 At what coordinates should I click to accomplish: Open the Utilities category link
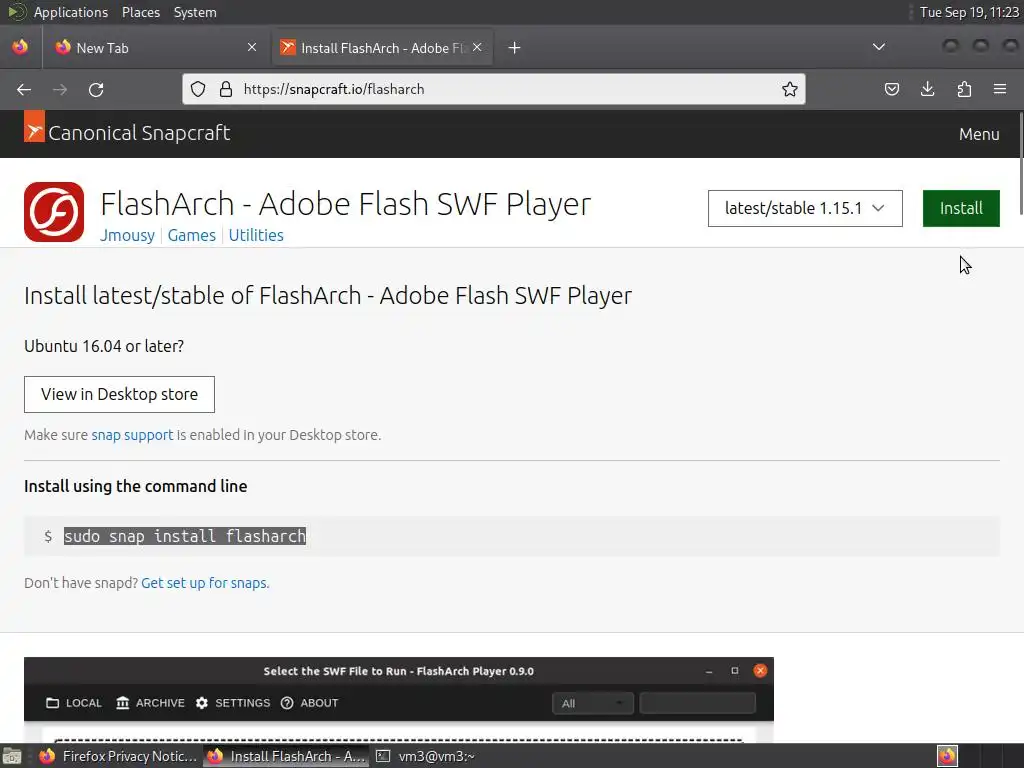[256, 235]
